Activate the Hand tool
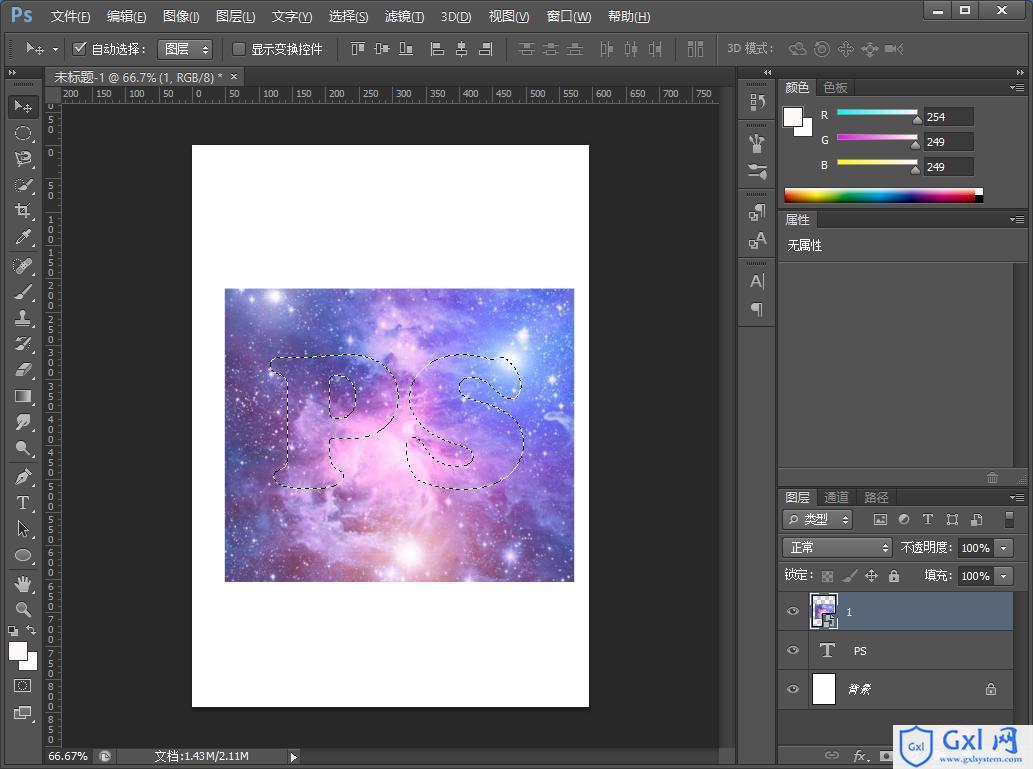The image size is (1033, 769). coord(22,584)
